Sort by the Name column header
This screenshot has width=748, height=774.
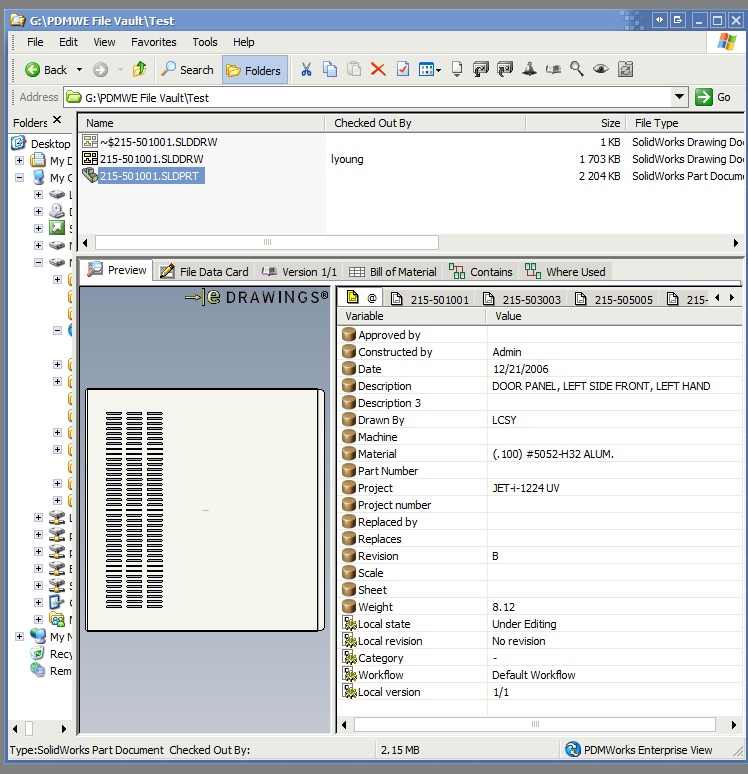coord(201,123)
